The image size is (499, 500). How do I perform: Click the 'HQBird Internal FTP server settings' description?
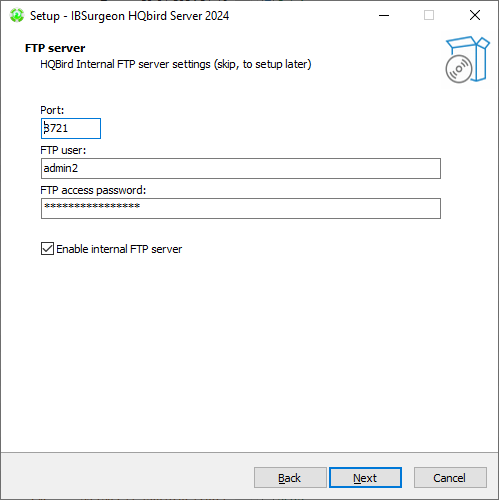tap(176, 64)
